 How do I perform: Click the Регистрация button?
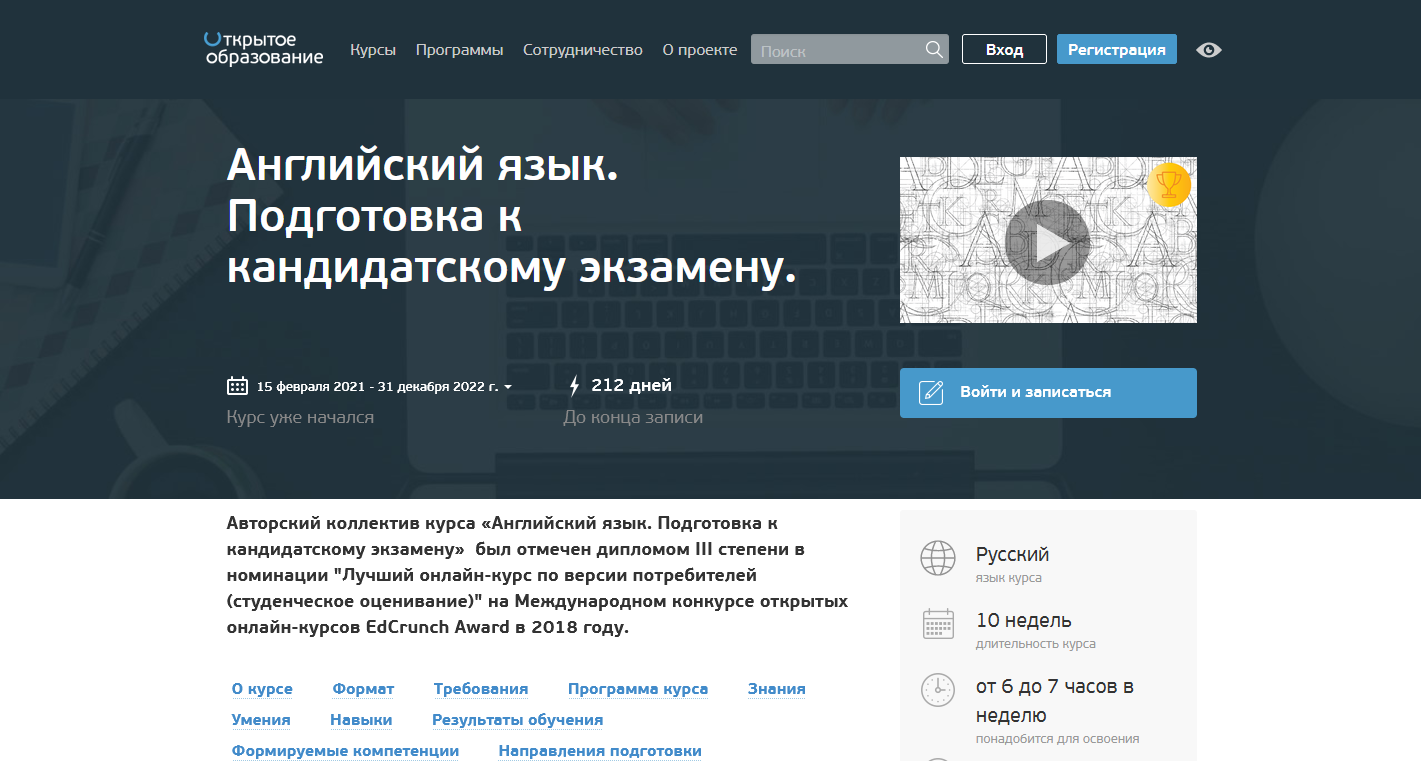pyautogui.click(x=1116, y=48)
